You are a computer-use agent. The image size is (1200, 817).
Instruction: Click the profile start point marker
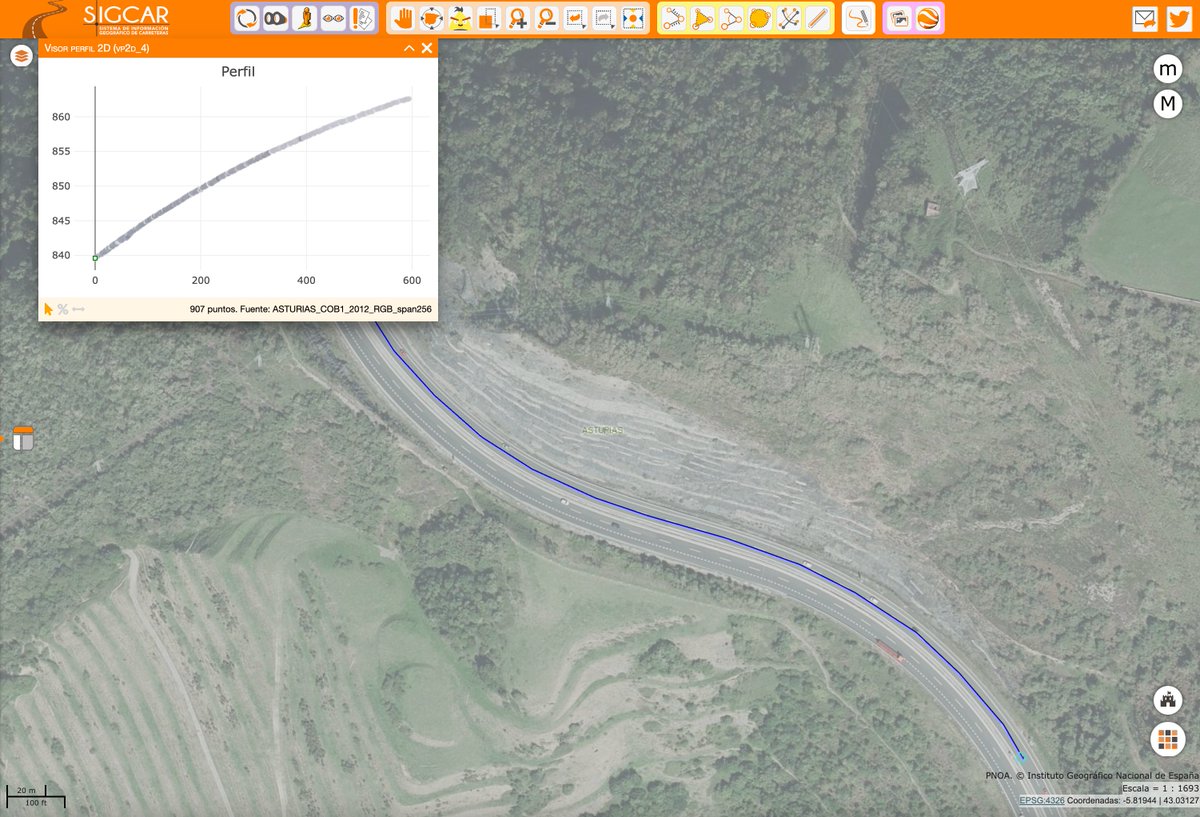(x=95, y=258)
